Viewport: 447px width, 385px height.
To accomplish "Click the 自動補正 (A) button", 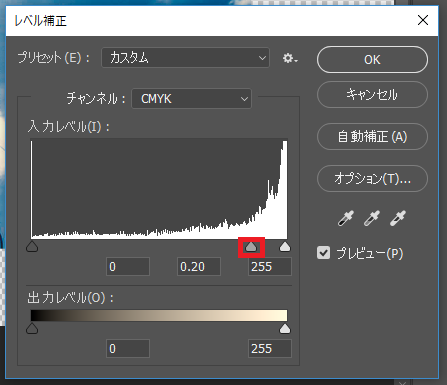I will coord(372,137).
